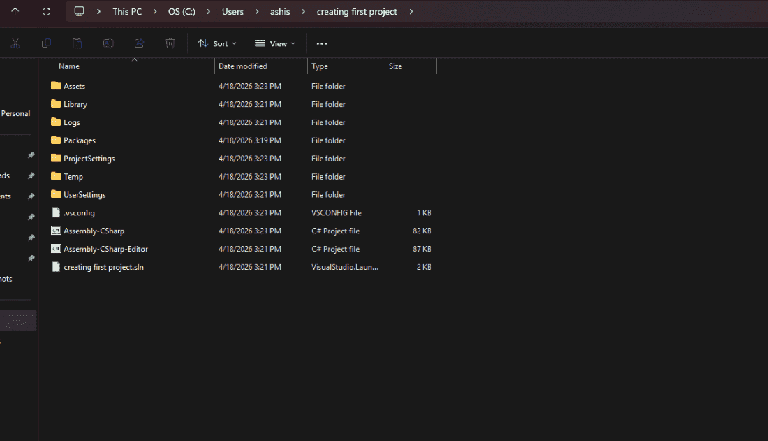Click the Copy icon in toolbar

[47, 44]
